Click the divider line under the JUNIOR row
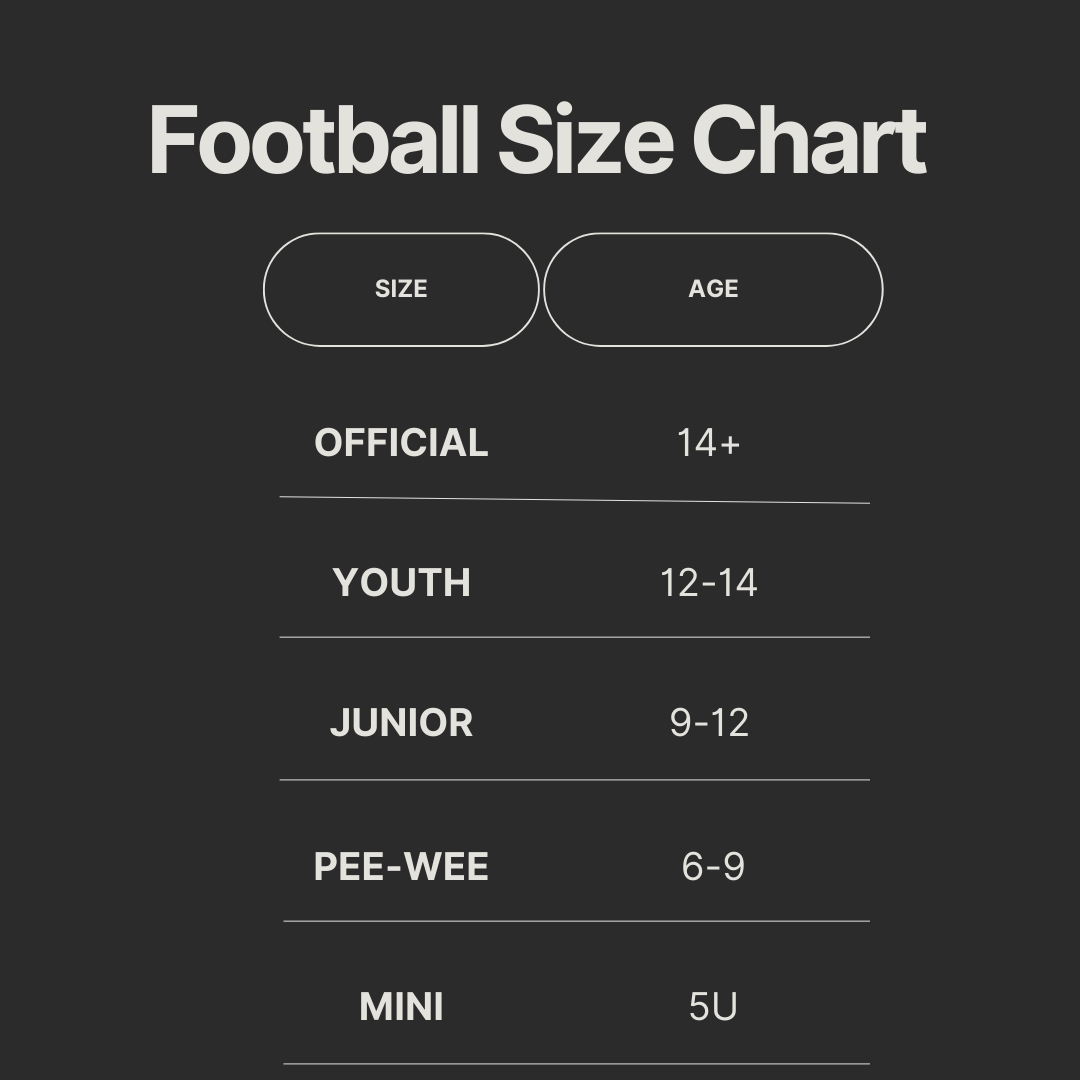Image resolution: width=1080 pixels, height=1080 pixels. 575,779
